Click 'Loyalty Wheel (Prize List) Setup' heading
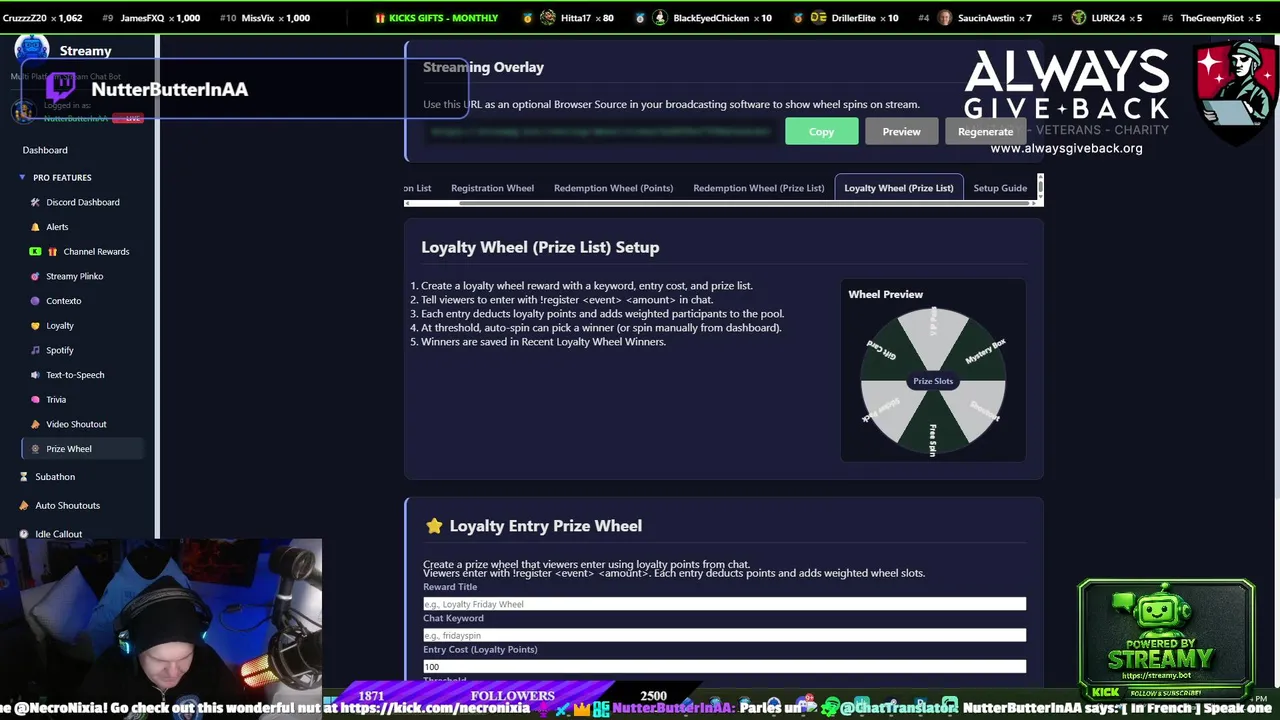 [540, 247]
